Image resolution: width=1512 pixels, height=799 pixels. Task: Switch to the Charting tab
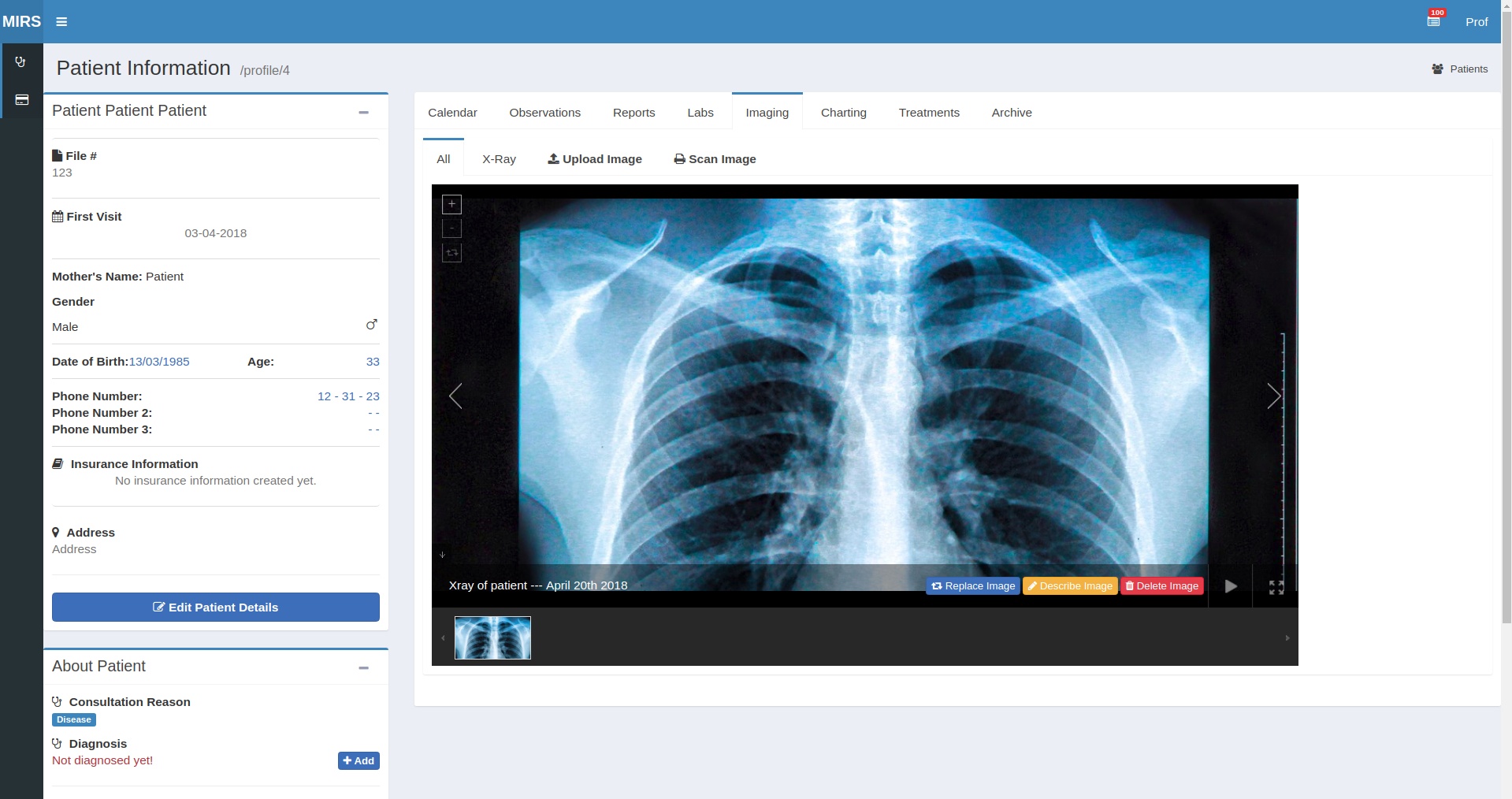click(x=843, y=113)
